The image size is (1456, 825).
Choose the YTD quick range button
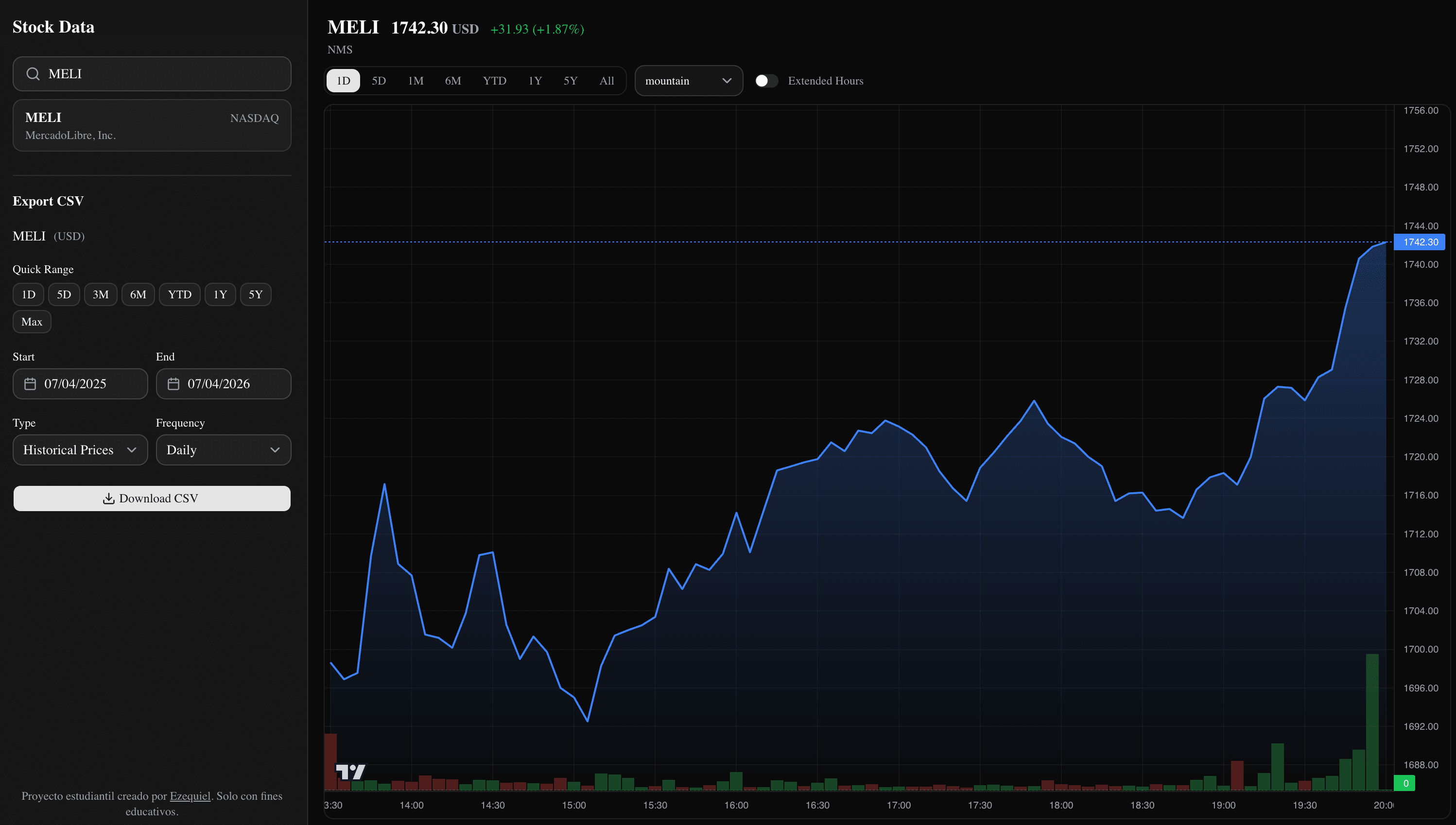(179, 294)
